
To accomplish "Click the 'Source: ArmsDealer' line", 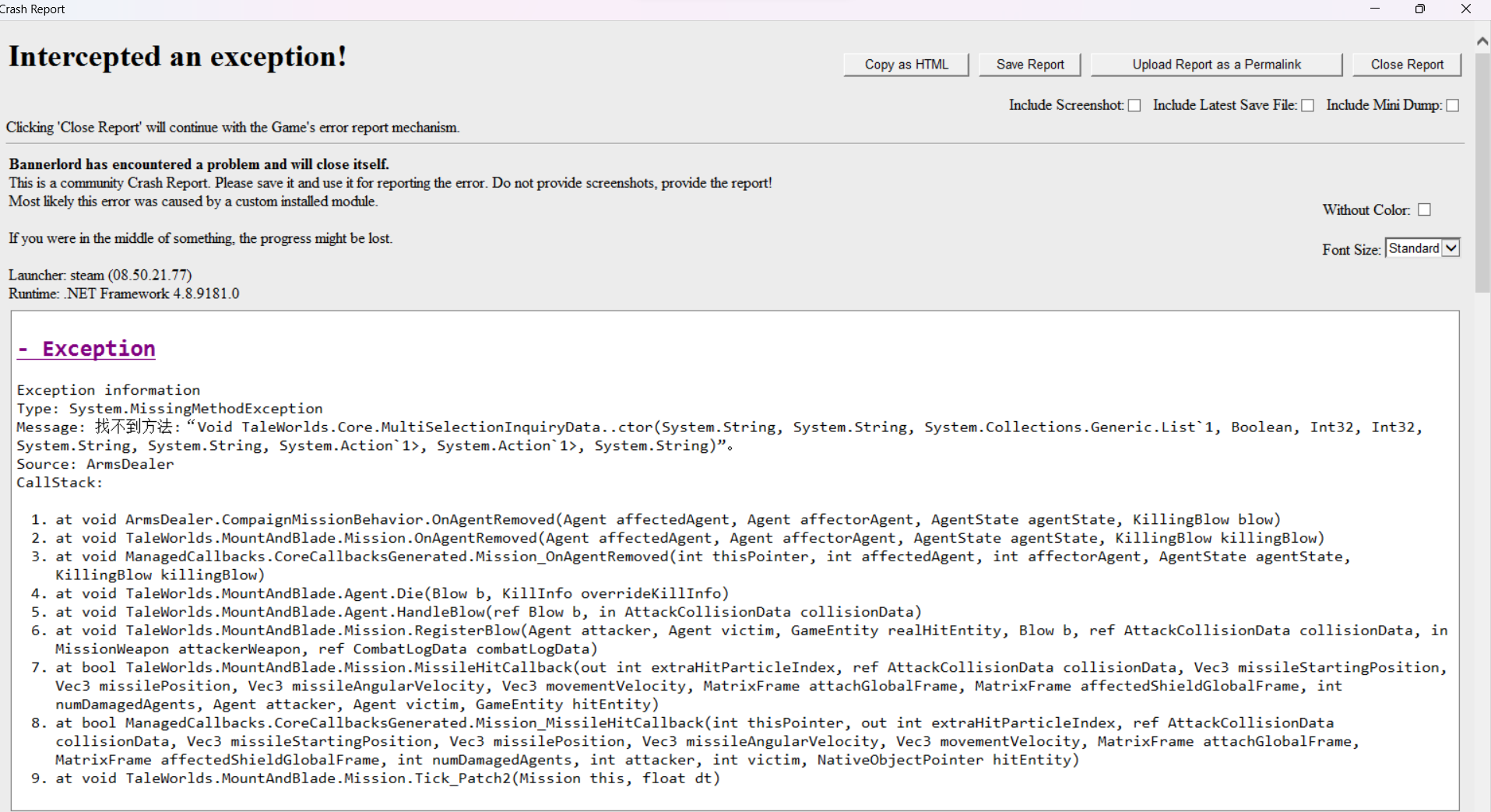I will [95, 464].
